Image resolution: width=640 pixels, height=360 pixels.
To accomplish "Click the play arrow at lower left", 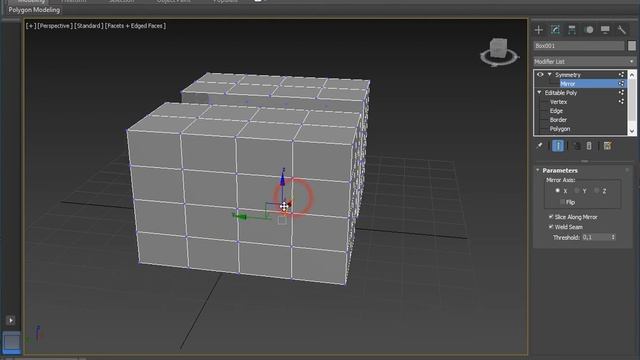I will (x=11, y=320).
